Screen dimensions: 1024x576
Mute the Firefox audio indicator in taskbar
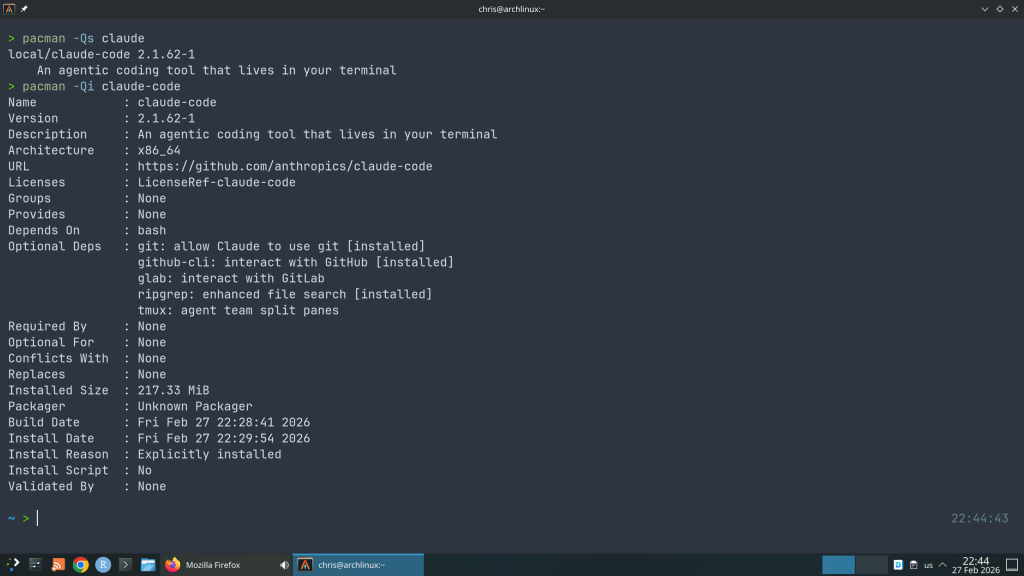tap(284, 565)
